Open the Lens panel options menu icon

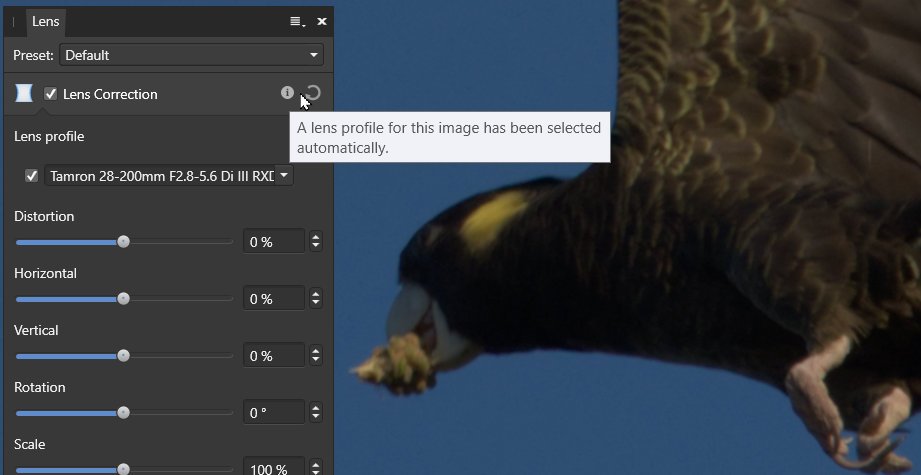[x=297, y=22]
